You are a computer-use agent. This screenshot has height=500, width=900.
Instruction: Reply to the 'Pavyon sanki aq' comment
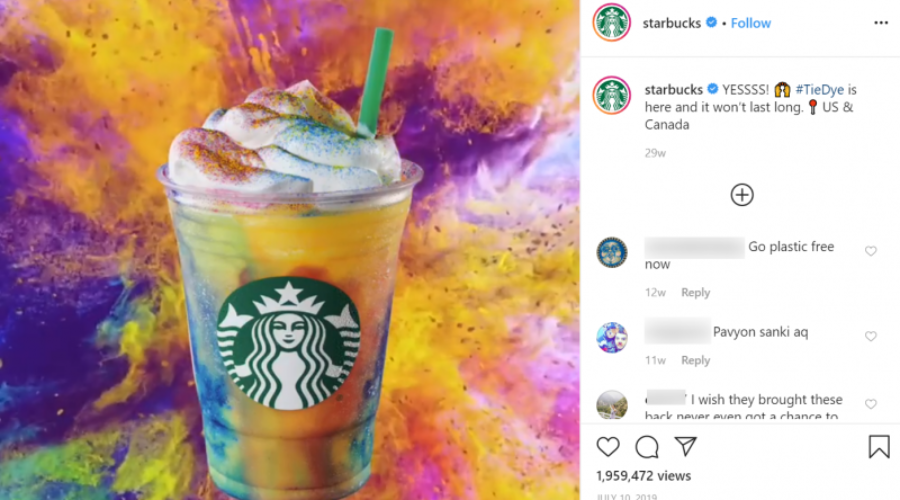click(x=696, y=360)
